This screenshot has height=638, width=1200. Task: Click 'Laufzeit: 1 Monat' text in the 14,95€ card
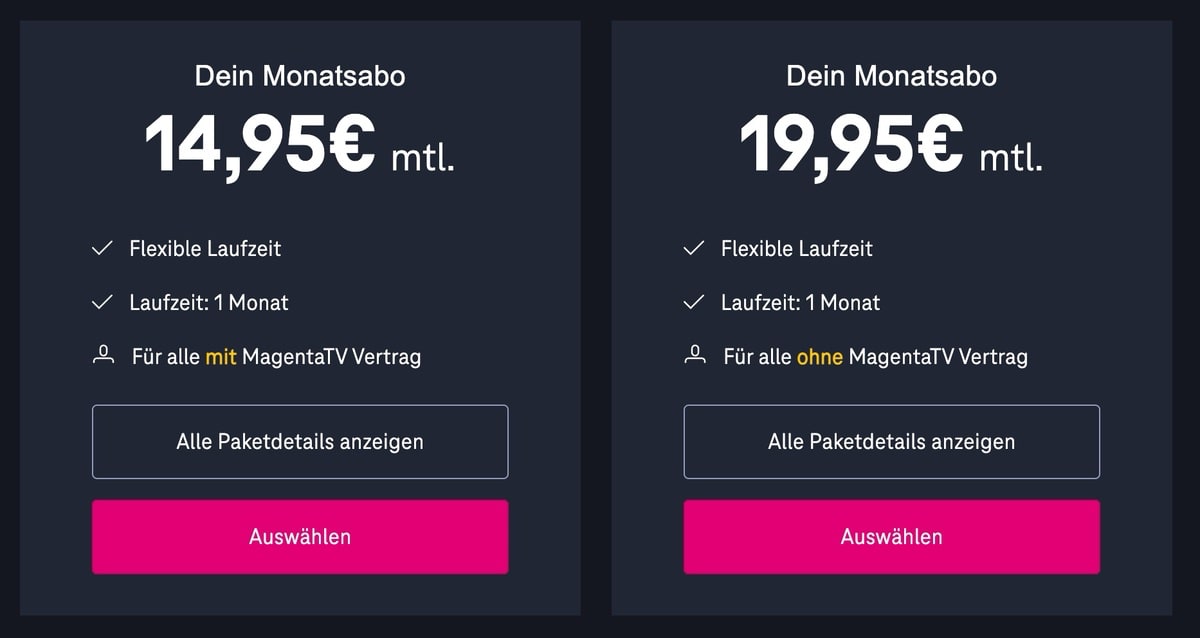point(209,303)
